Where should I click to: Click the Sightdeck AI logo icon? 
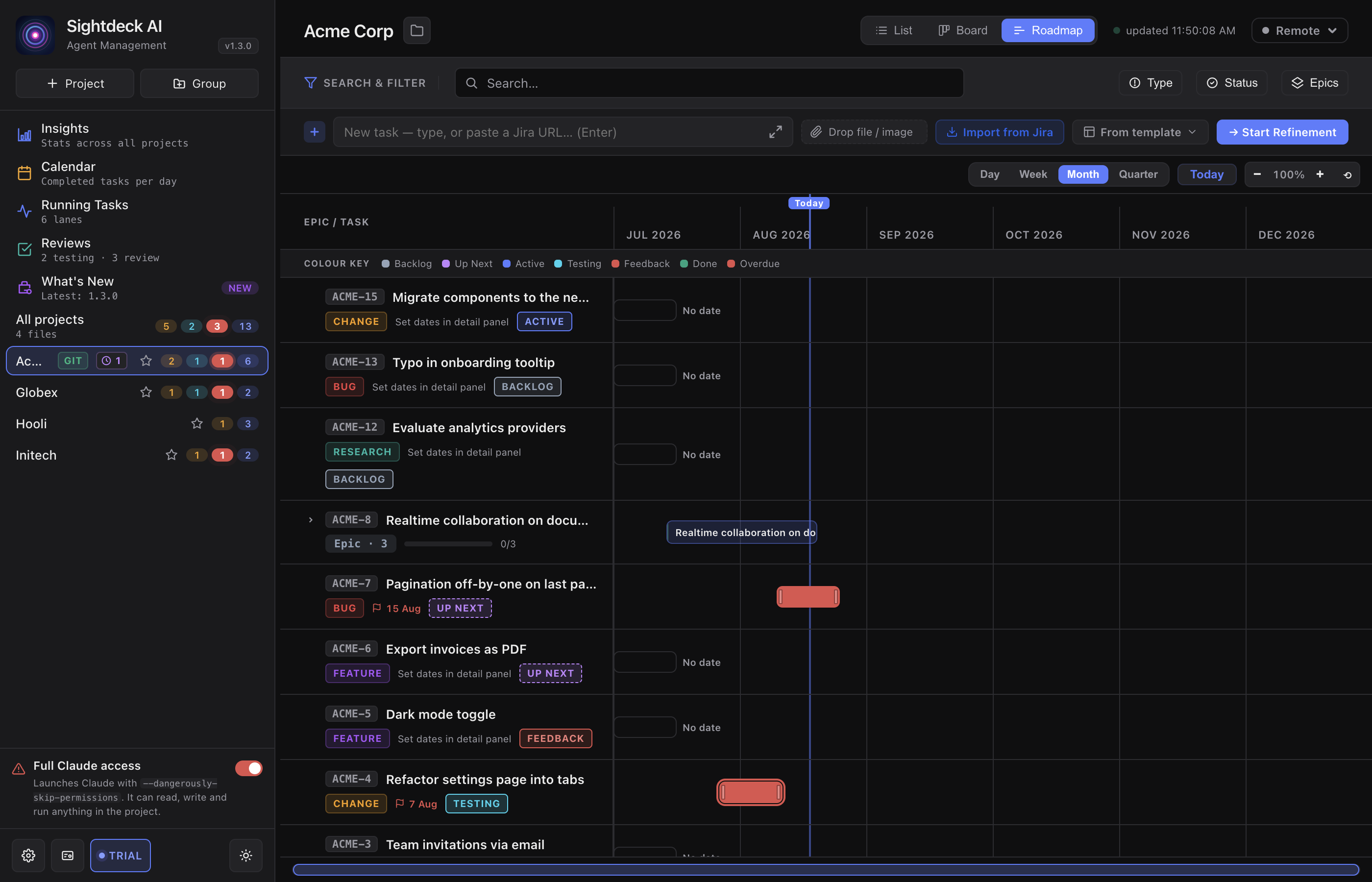click(x=35, y=35)
